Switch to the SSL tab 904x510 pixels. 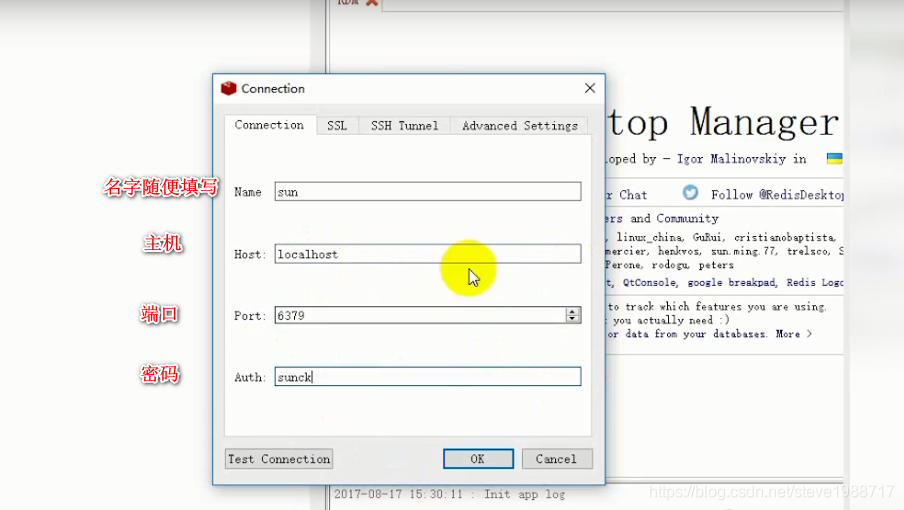337,126
